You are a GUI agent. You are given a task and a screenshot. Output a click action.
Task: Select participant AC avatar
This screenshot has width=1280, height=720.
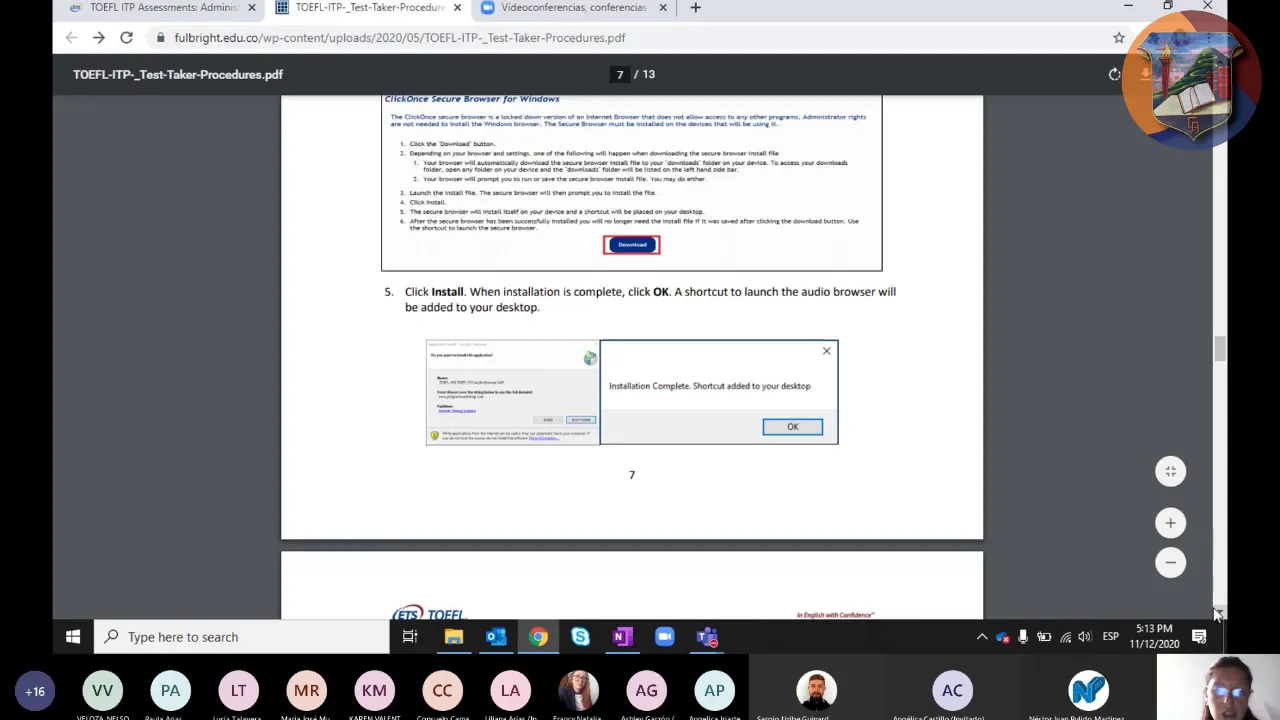coord(952,691)
